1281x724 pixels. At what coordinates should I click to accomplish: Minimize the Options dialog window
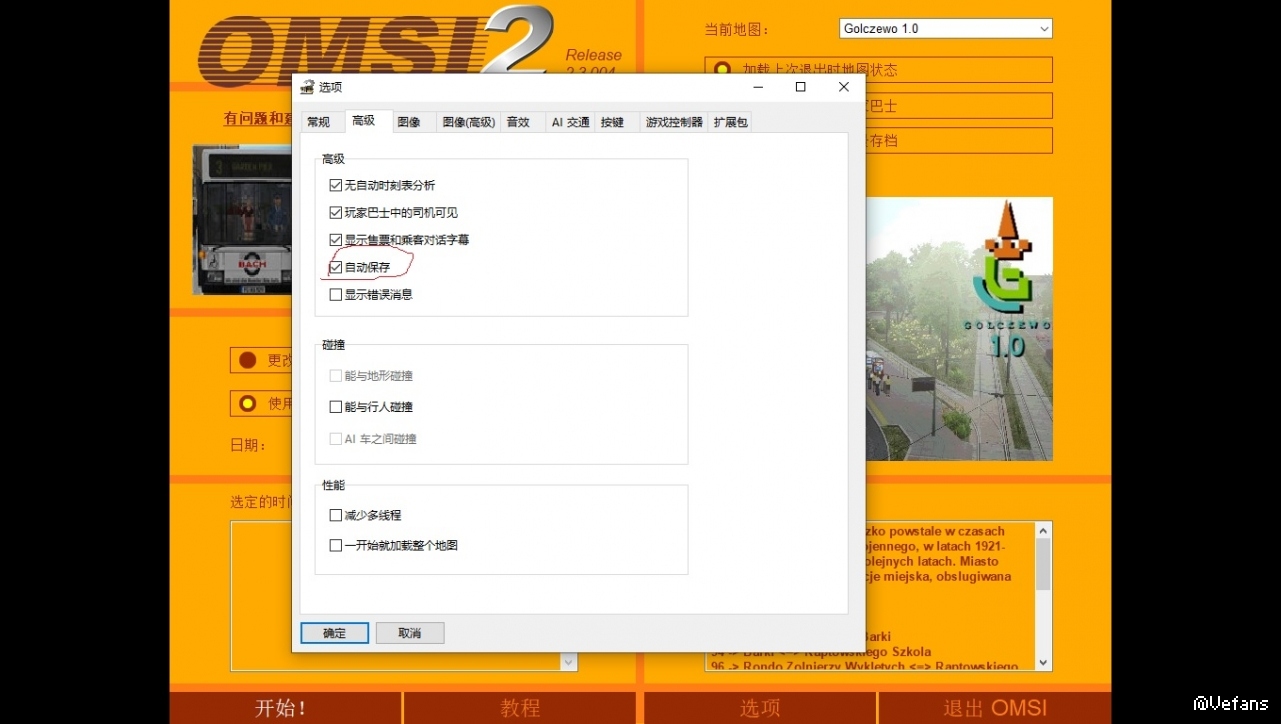[757, 87]
